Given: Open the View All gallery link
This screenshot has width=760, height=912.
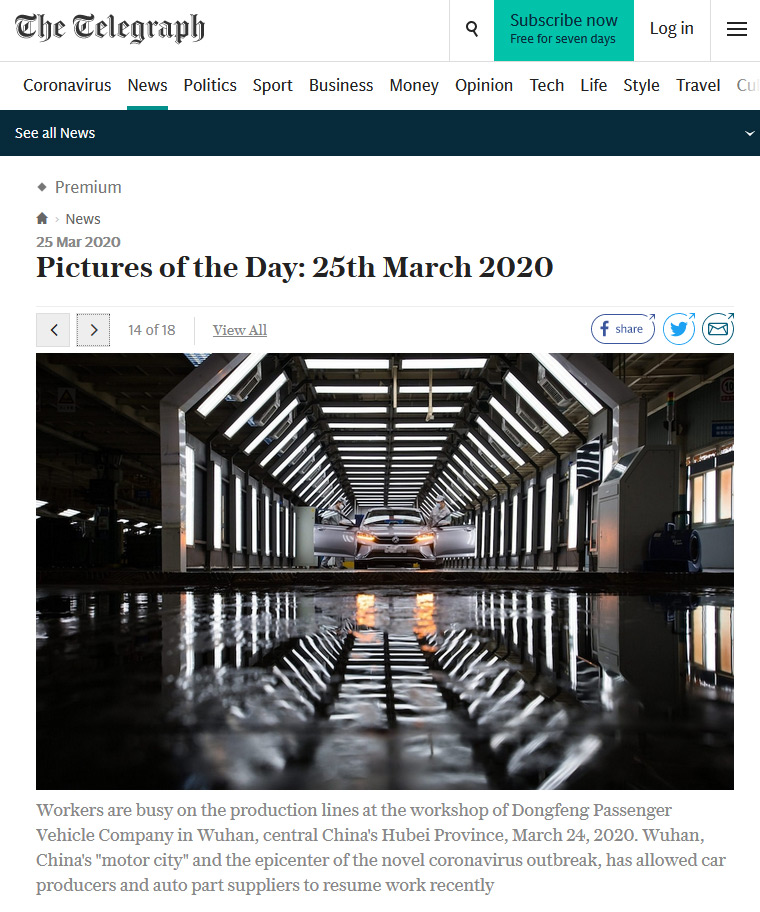Looking at the screenshot, I should [x=240, y=330].
